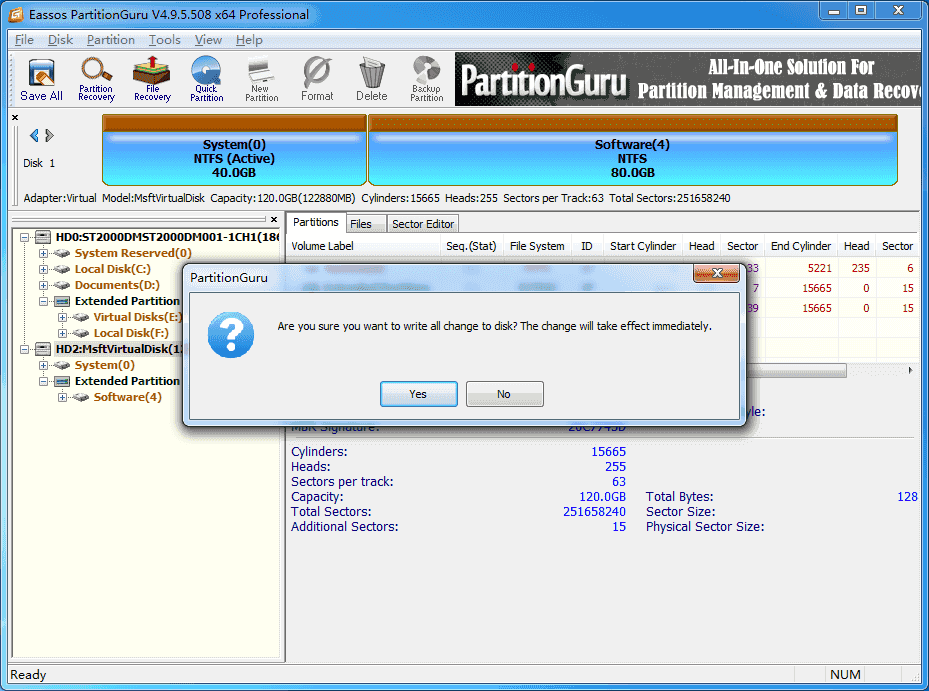Collapse the HD0 disk tree node

[24, 238]
